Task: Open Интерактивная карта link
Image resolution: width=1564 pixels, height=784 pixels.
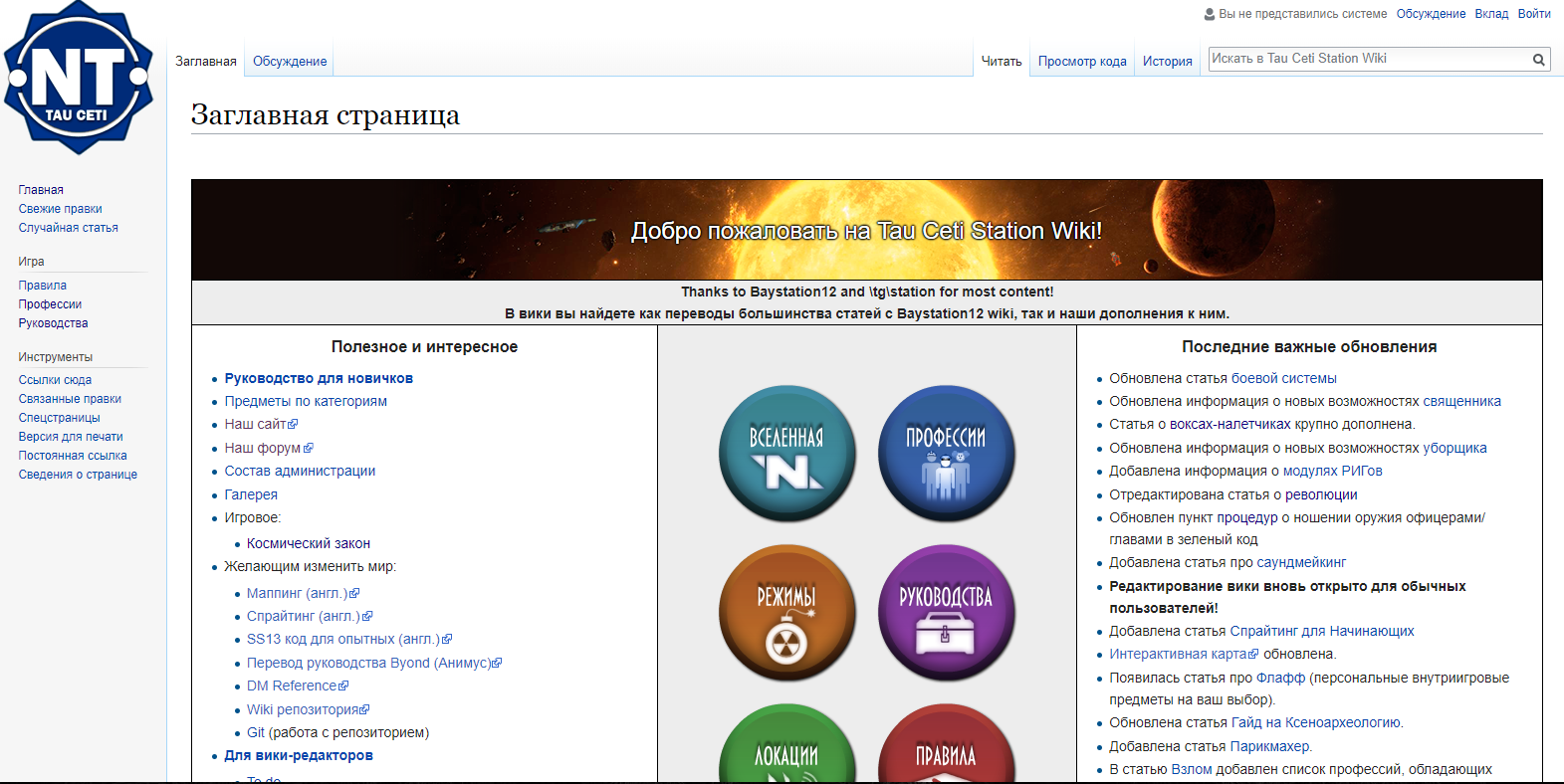Action: click(1184, 654)
